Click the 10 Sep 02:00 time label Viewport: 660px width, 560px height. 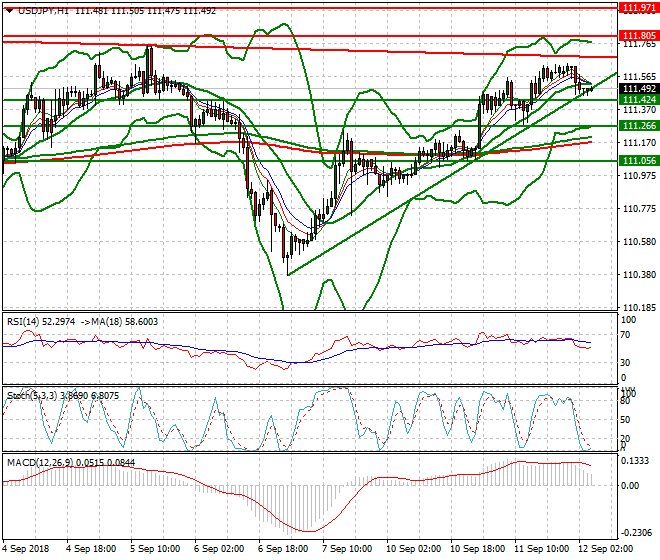point(414,549)
